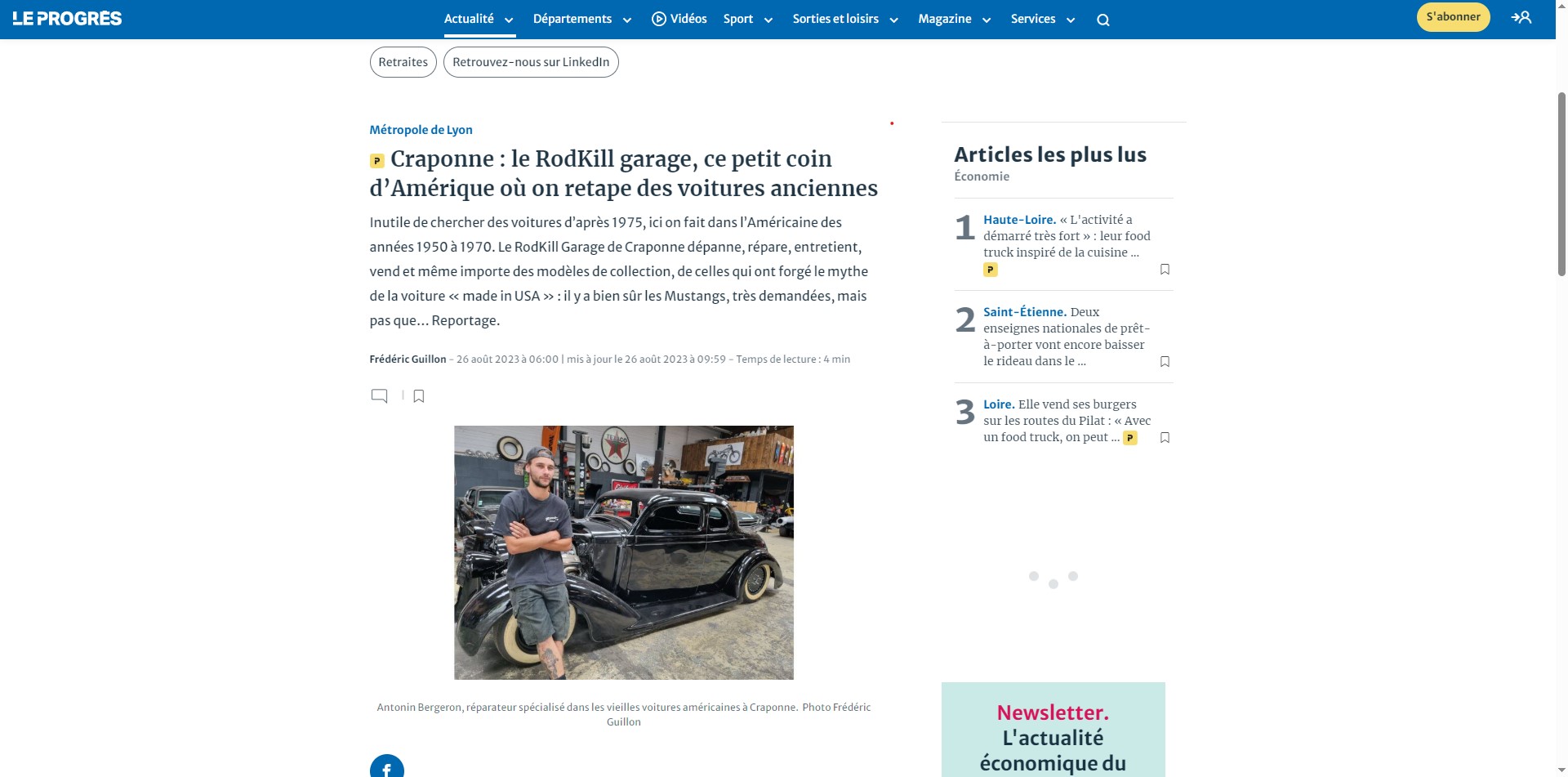
Task: Click the Retraites tag pill
Action: point(403,62)
